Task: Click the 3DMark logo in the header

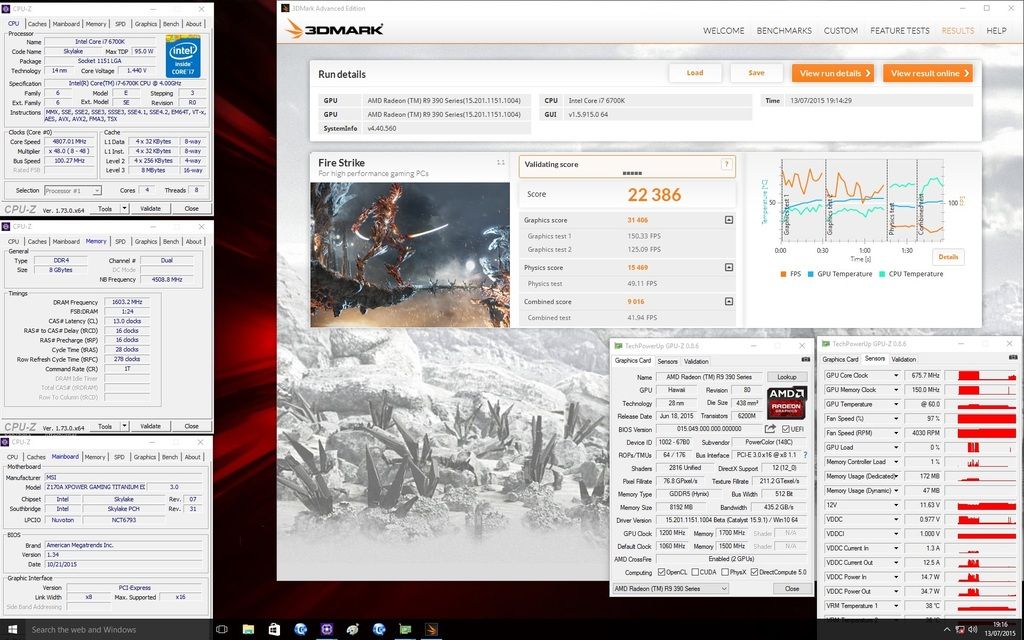Action: [334, 29]
